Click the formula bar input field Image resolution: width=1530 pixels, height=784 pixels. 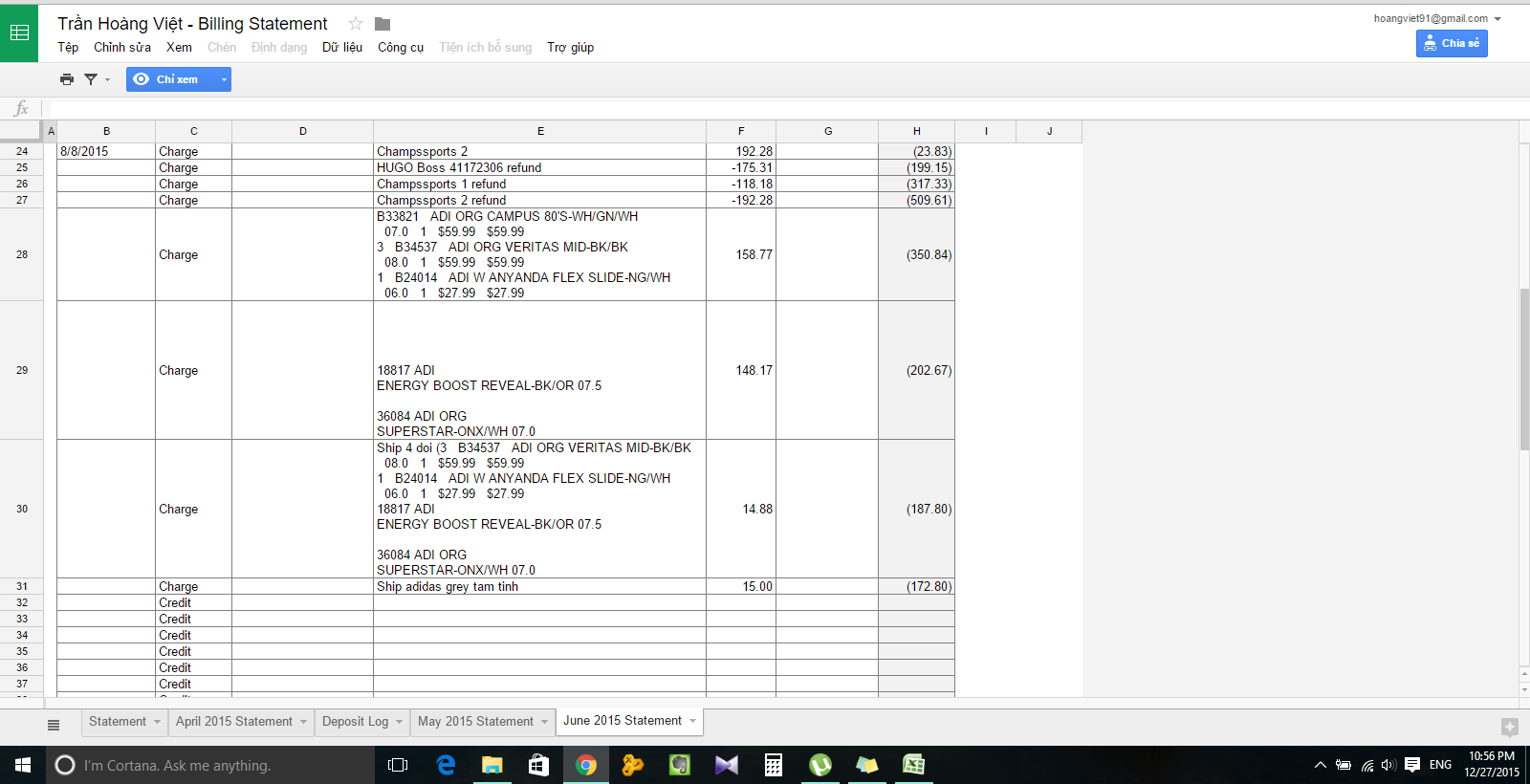(765, 108)
